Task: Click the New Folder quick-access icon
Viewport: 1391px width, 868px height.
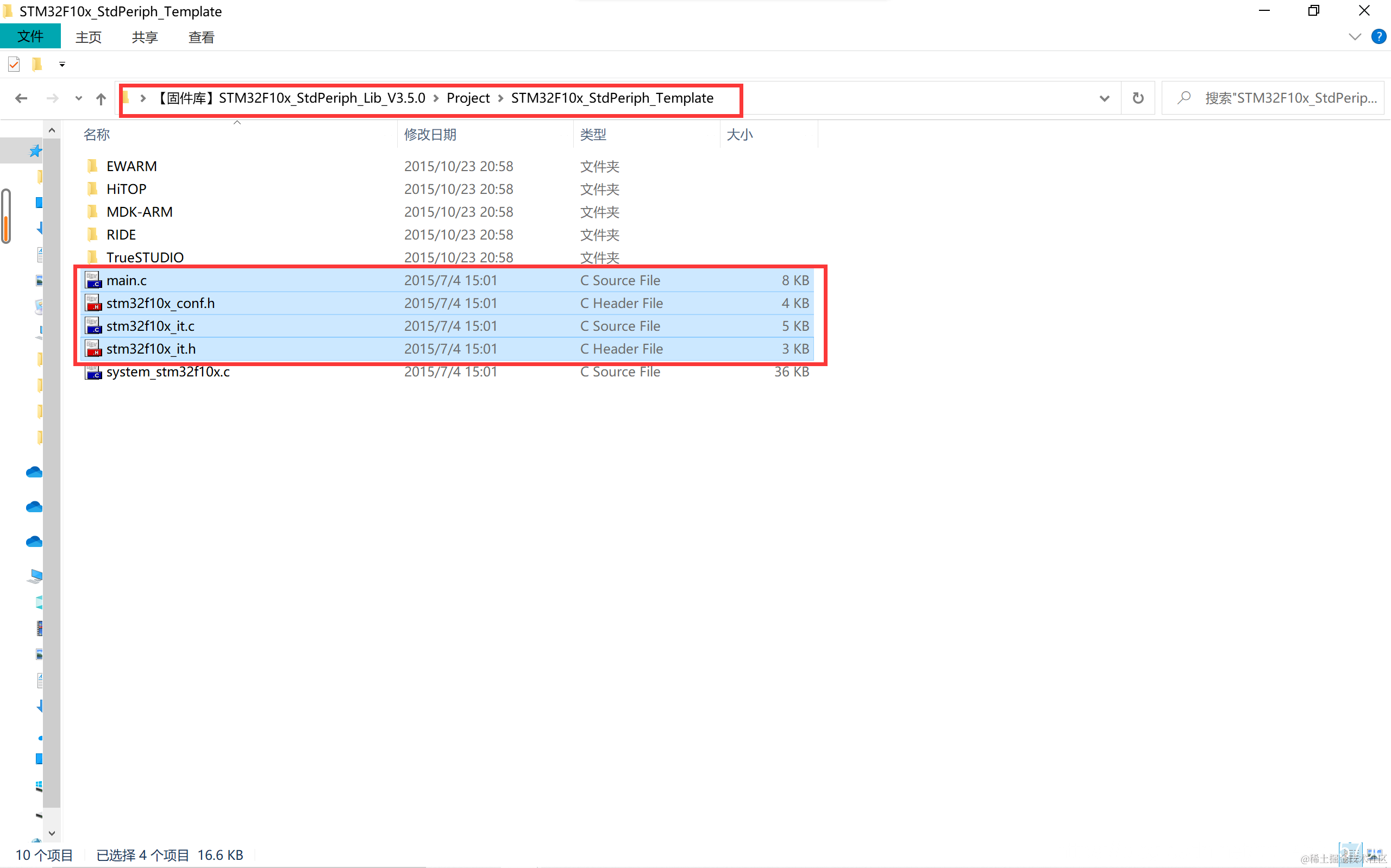Action: click(37, 64)
